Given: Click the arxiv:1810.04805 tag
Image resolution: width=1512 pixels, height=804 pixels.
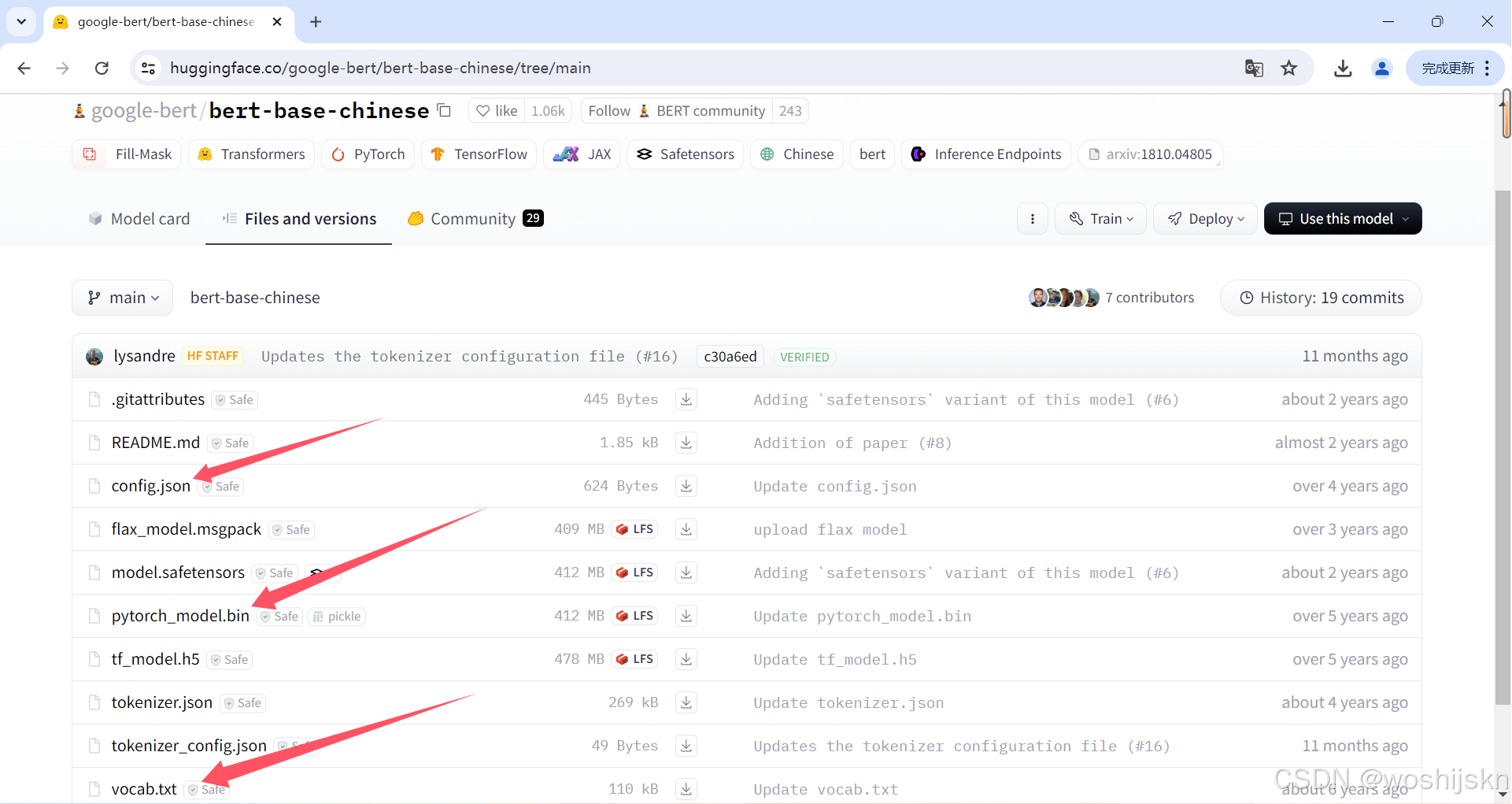Looking at the screenshot, I should pyautogui.click(x=1151, y=154).
